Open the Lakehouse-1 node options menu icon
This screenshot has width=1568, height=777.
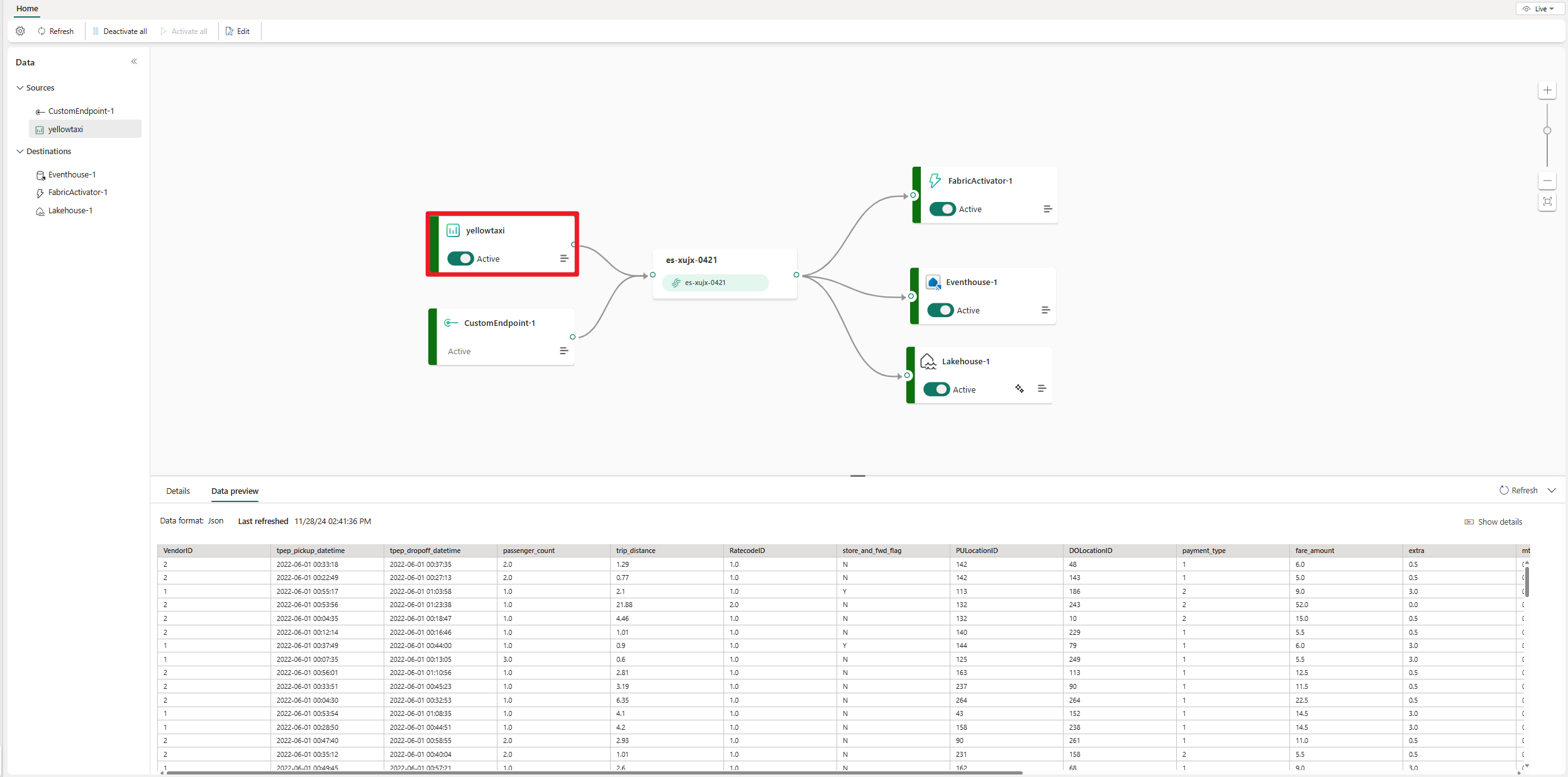tap(1042, 389)
